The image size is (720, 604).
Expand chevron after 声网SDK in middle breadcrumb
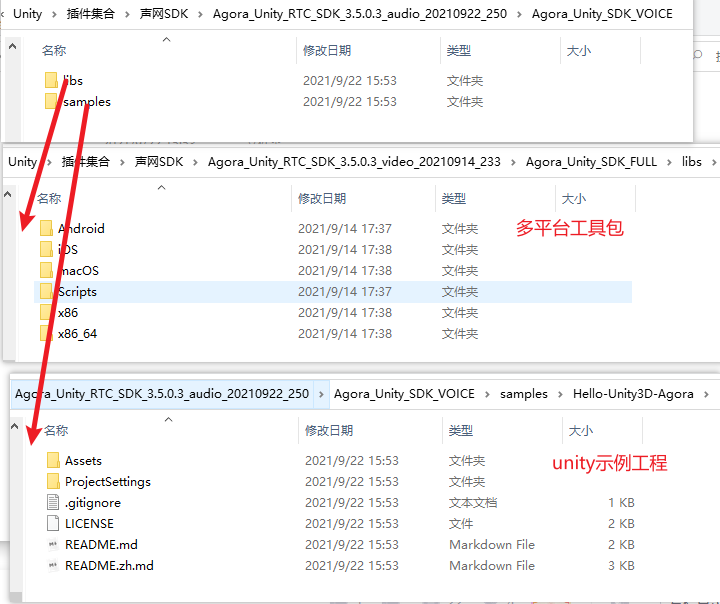[196, 162]
